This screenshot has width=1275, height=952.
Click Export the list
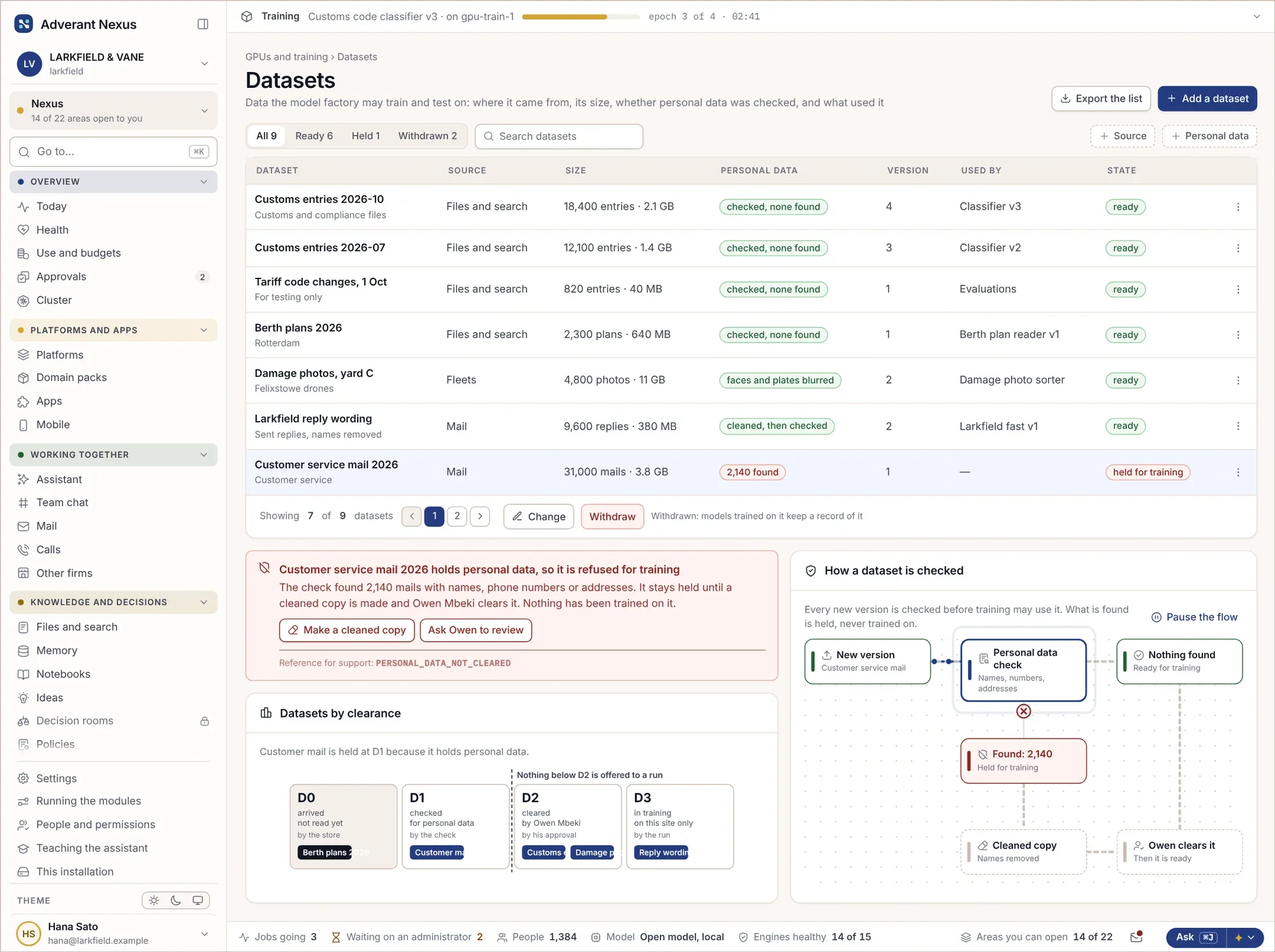pos(1101,99)
